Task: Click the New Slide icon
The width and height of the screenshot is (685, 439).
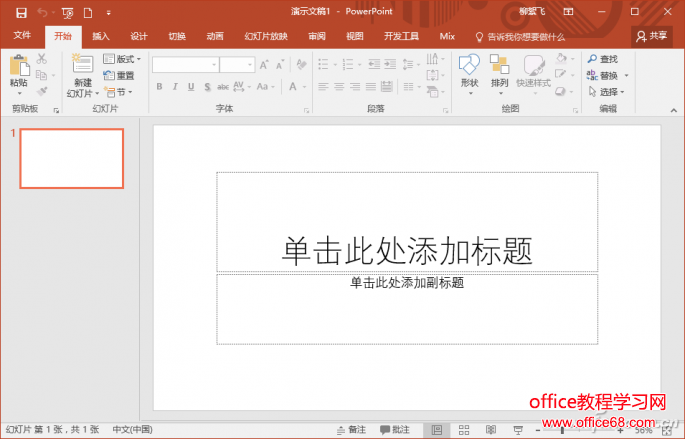Action: click(82, 66)
